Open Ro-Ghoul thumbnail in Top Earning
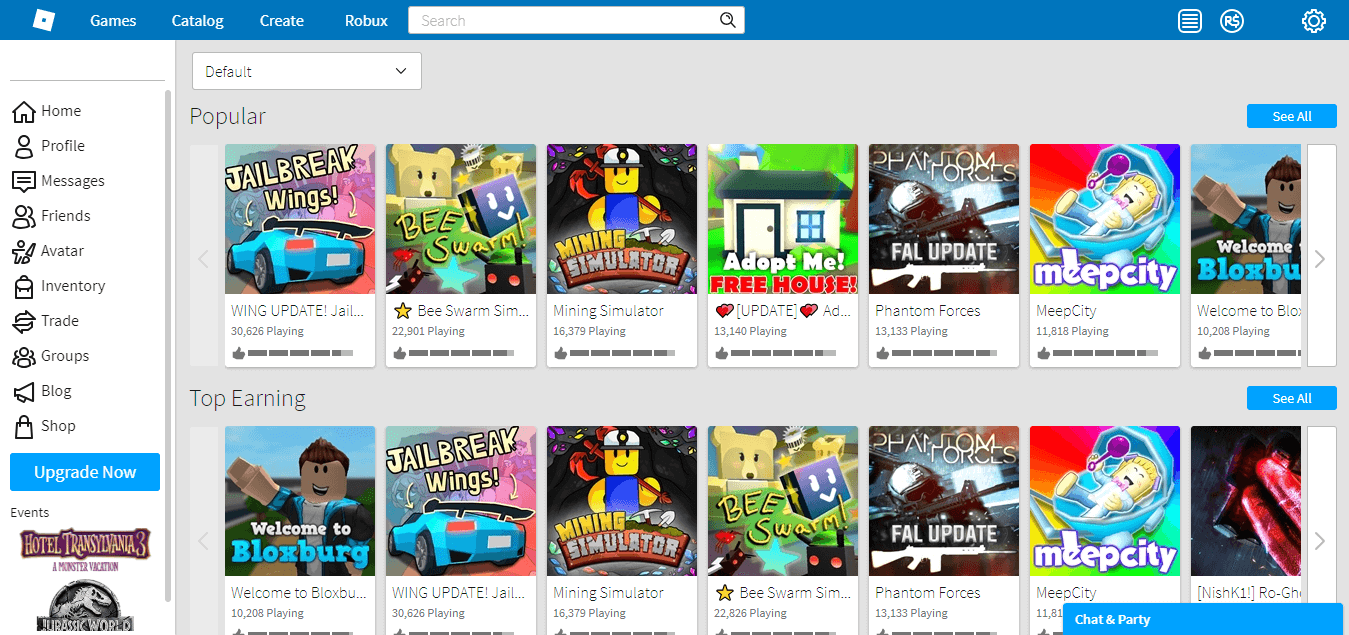1349x635 pixels. (x=1246, y=501)
